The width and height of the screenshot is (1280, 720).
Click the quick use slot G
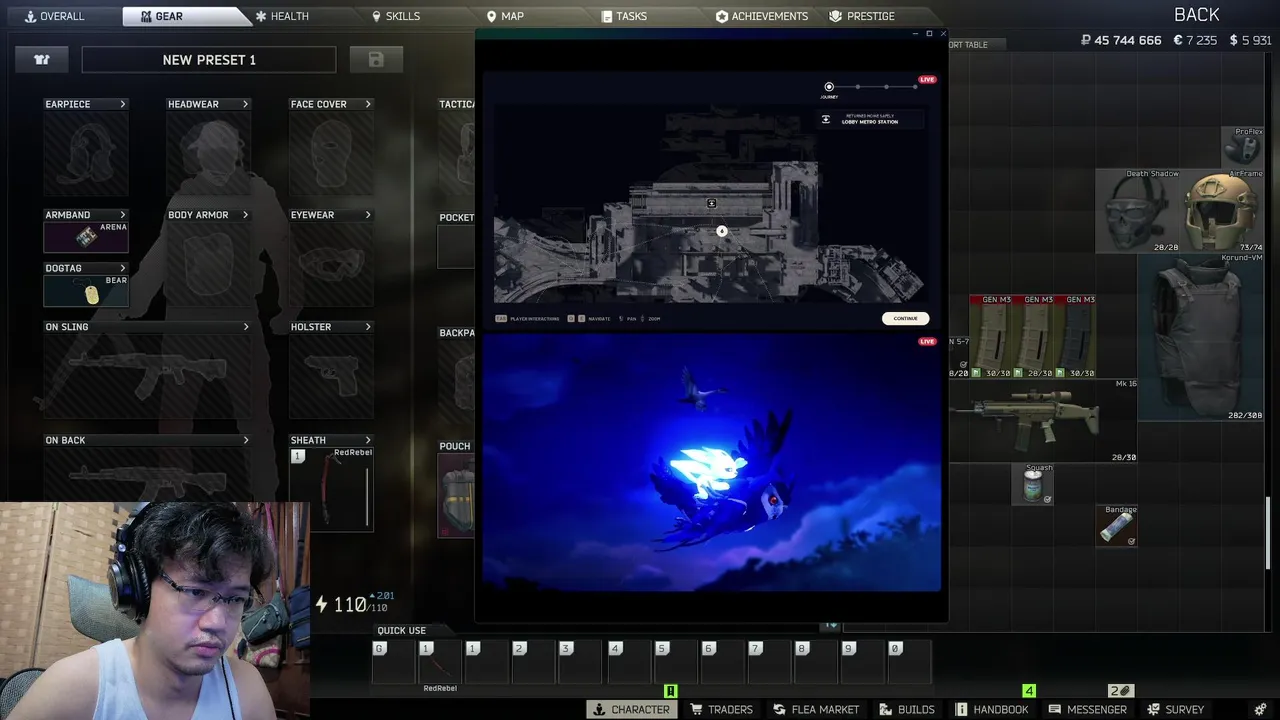393,662
